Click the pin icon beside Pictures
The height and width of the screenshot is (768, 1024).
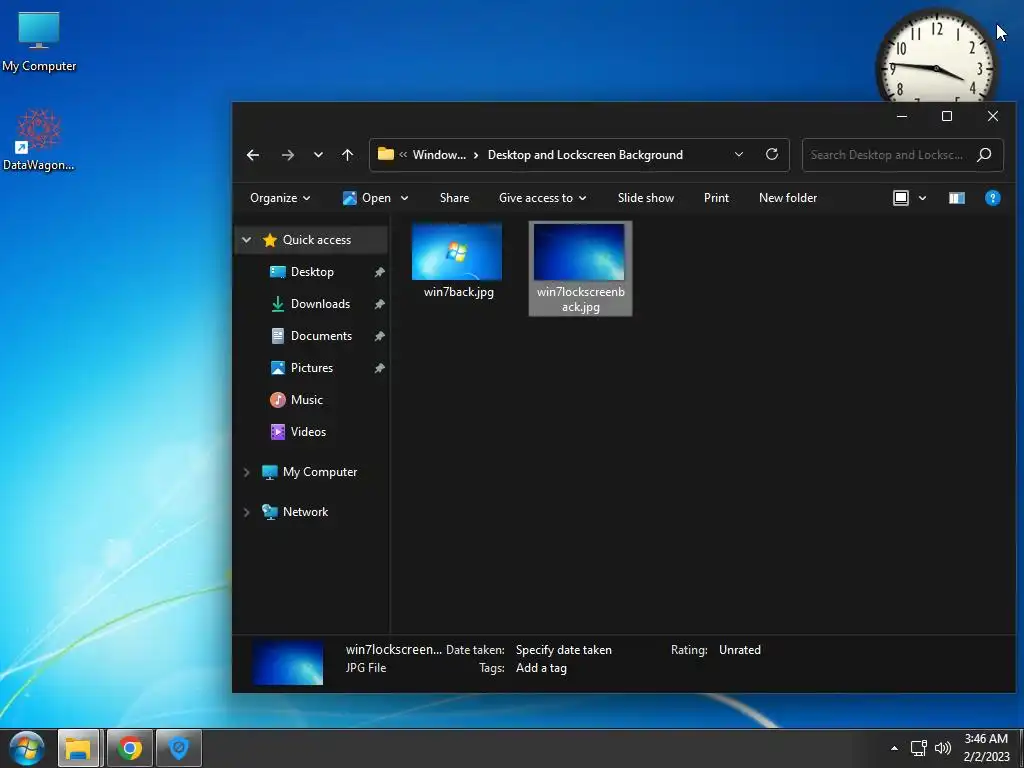tap(379, 368)
